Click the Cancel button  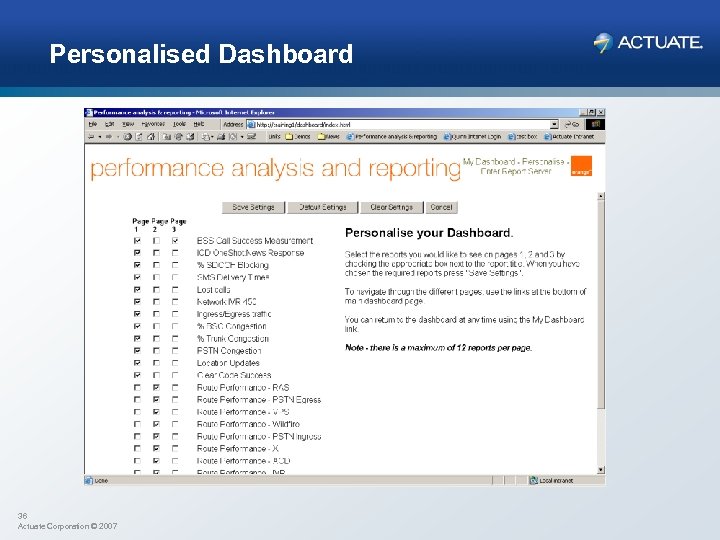[441, 207]
